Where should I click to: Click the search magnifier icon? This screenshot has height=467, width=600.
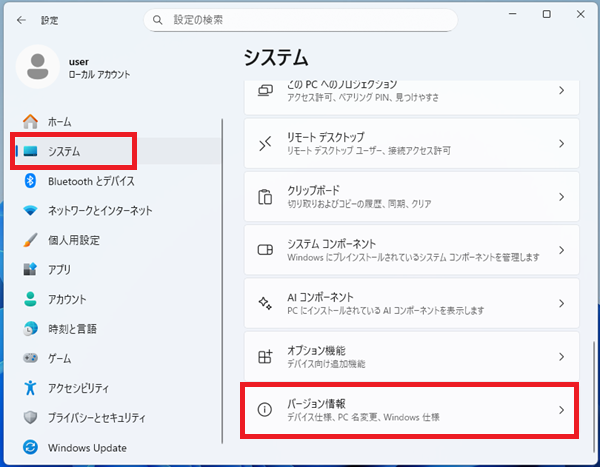pos(157,20)
